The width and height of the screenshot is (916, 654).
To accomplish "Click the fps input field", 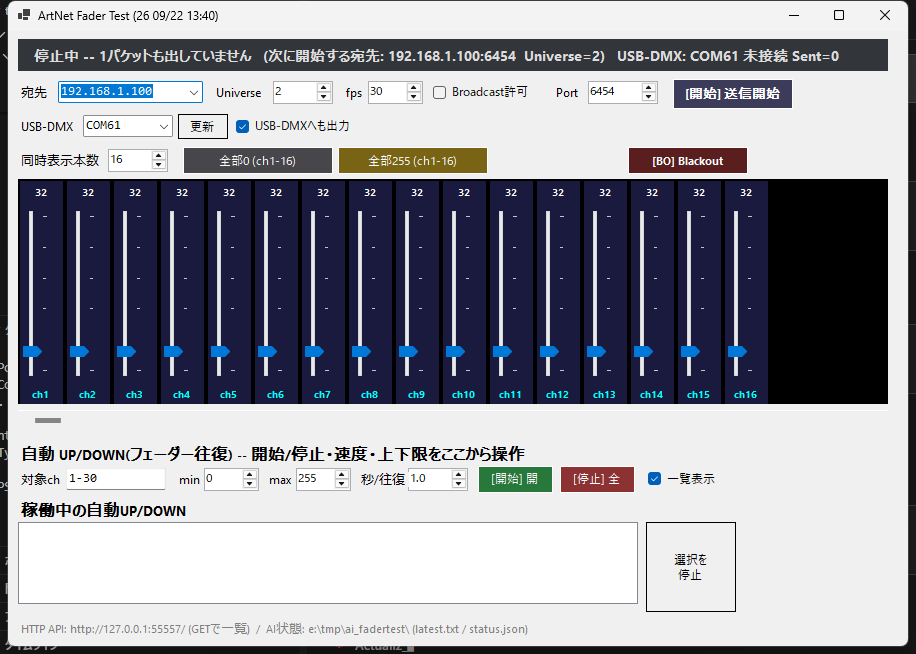I will (387, 92).
